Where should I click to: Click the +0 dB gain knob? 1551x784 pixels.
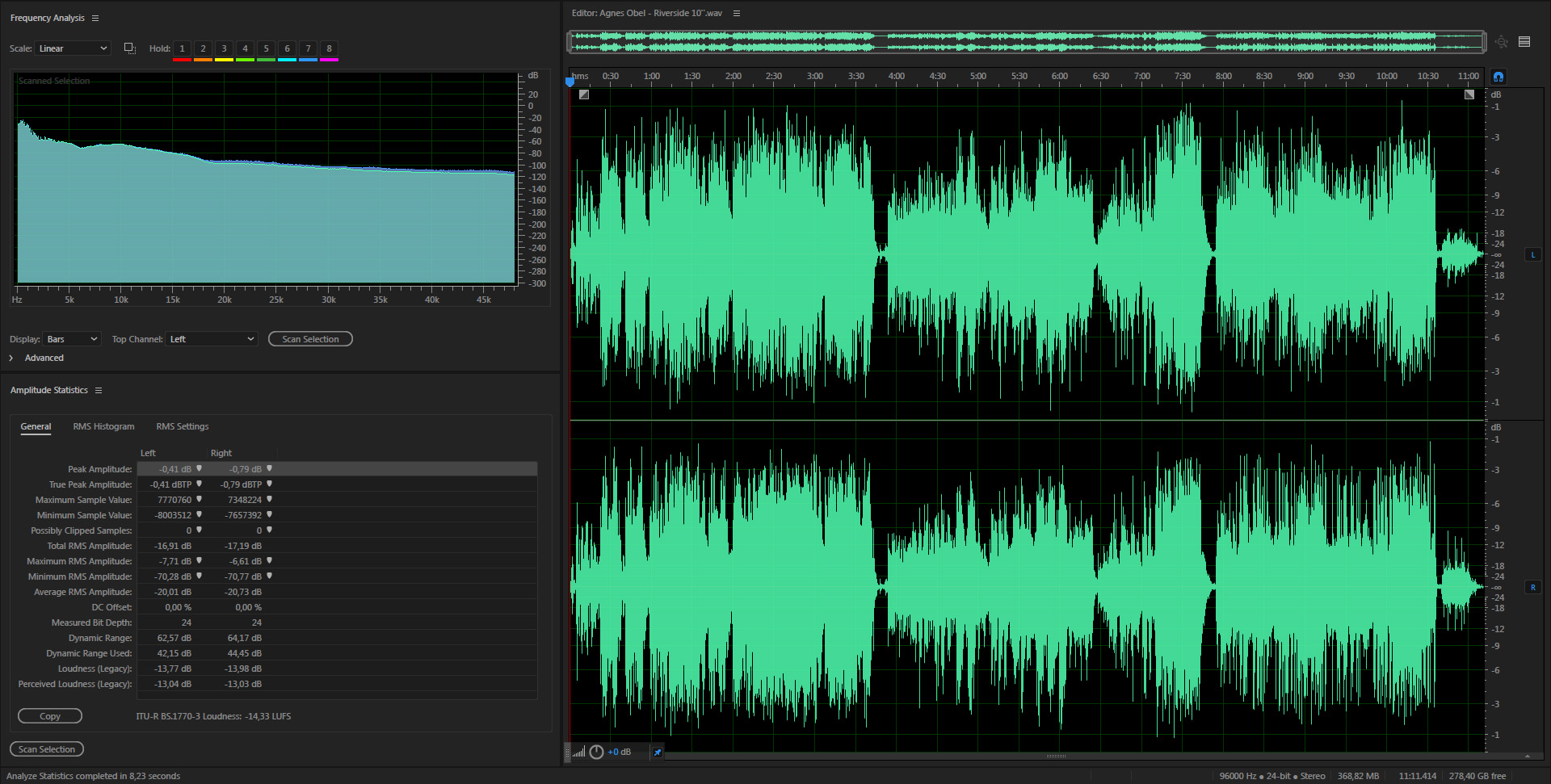(596, 752)
